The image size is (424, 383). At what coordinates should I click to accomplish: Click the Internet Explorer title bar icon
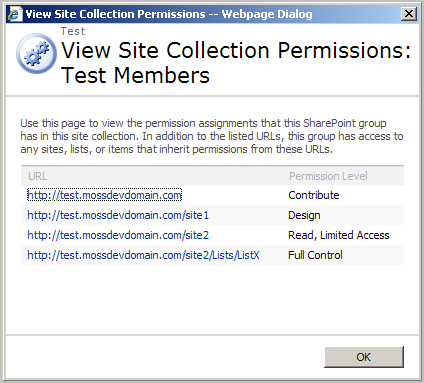pos(15,14)
